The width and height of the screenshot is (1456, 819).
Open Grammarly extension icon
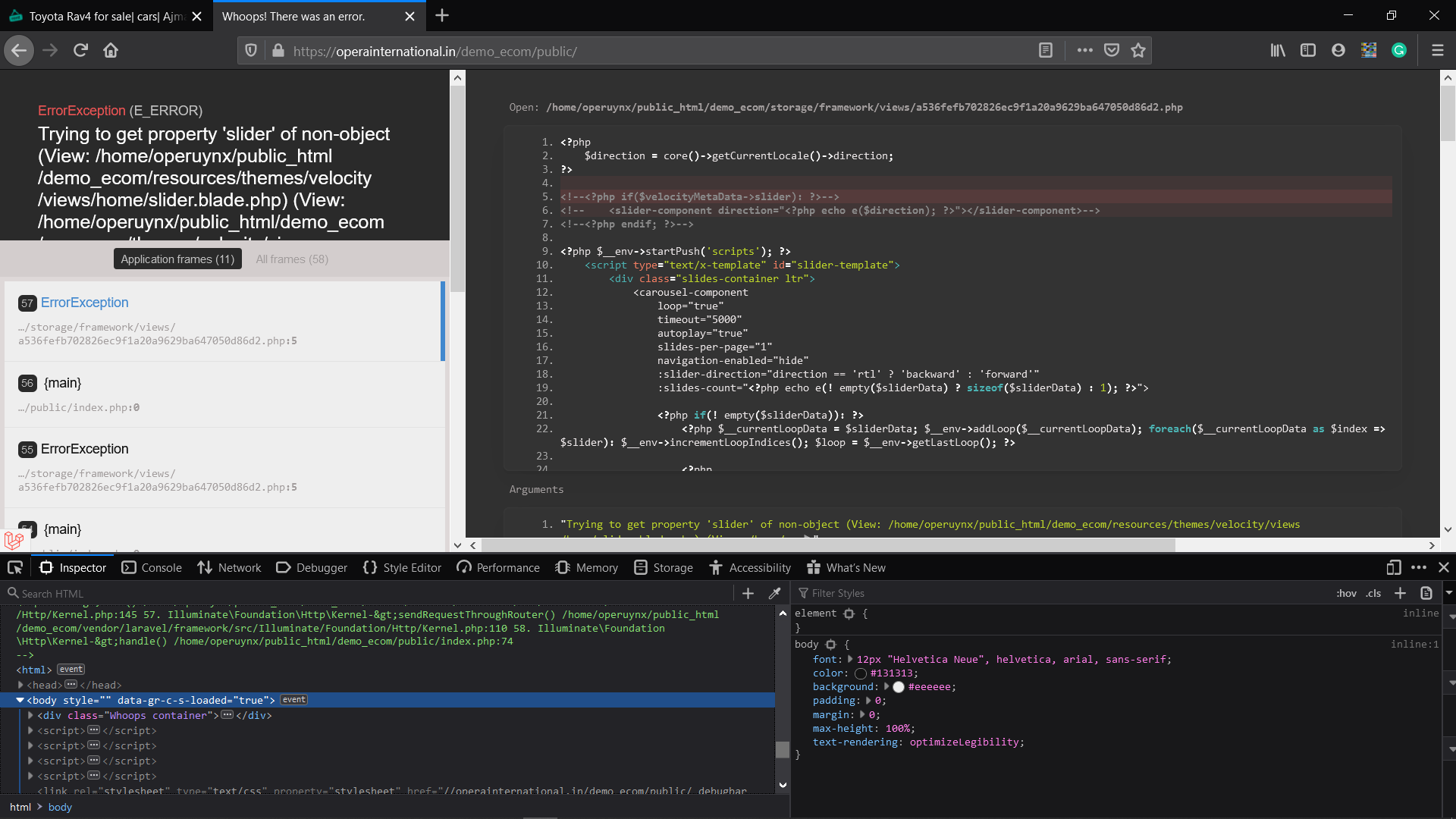pyautogui.click(x=1399, y=51)
